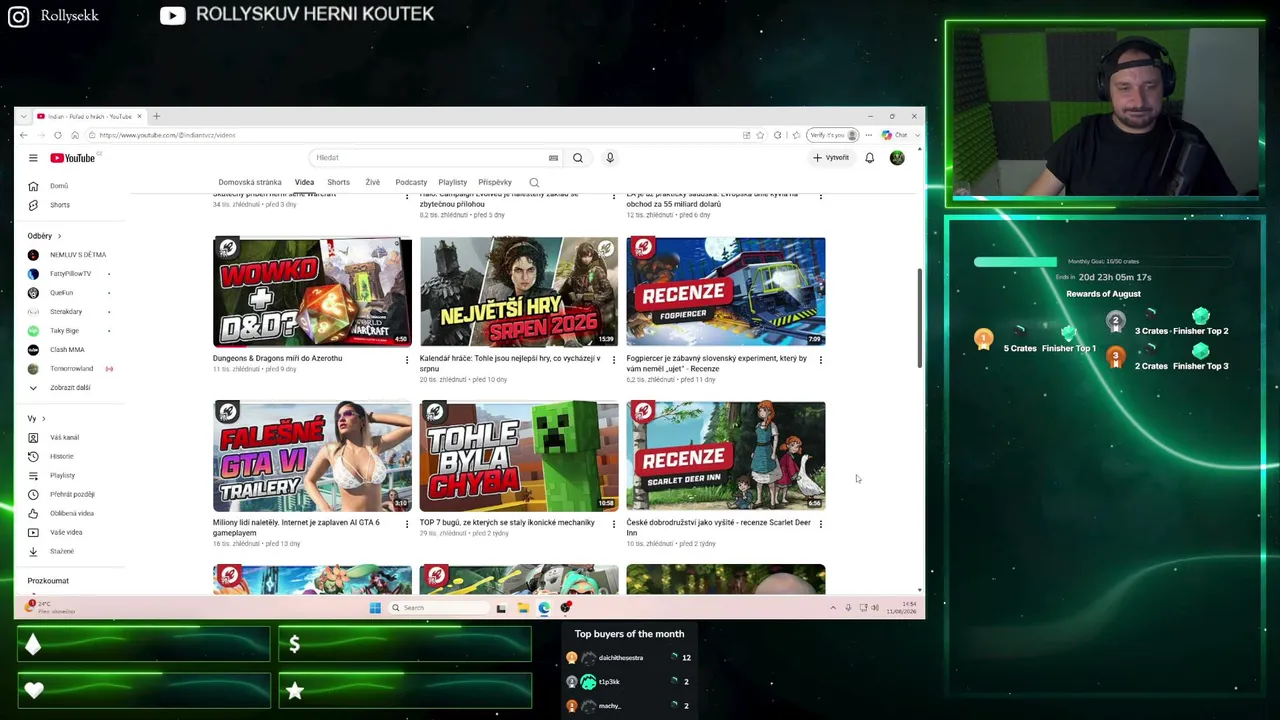
Task: Open the Playlisty channel tab
Action: pos(452,183)
